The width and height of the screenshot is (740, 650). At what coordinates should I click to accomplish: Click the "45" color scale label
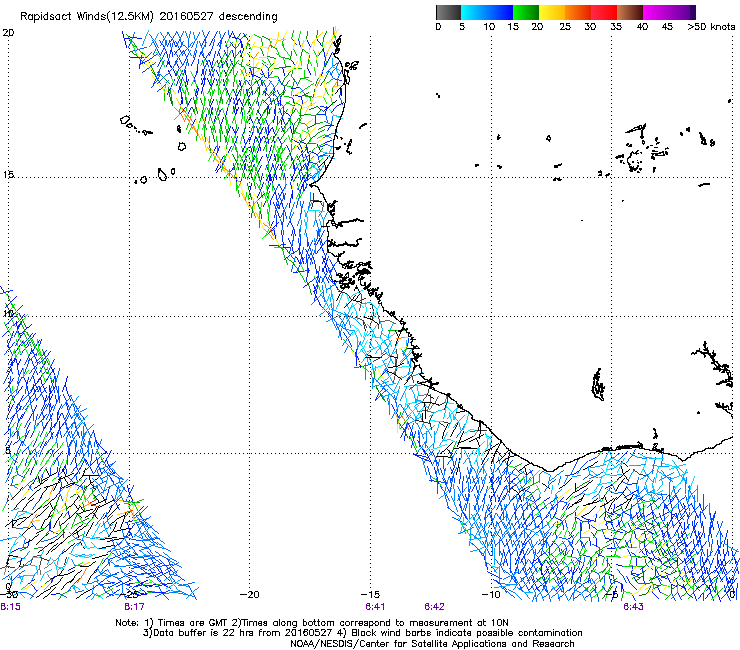(667, 27)
